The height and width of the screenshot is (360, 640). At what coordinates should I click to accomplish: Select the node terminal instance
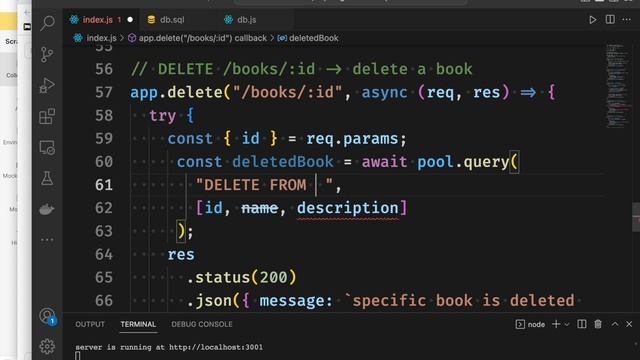pyautogui.click(x=530, y=324)
